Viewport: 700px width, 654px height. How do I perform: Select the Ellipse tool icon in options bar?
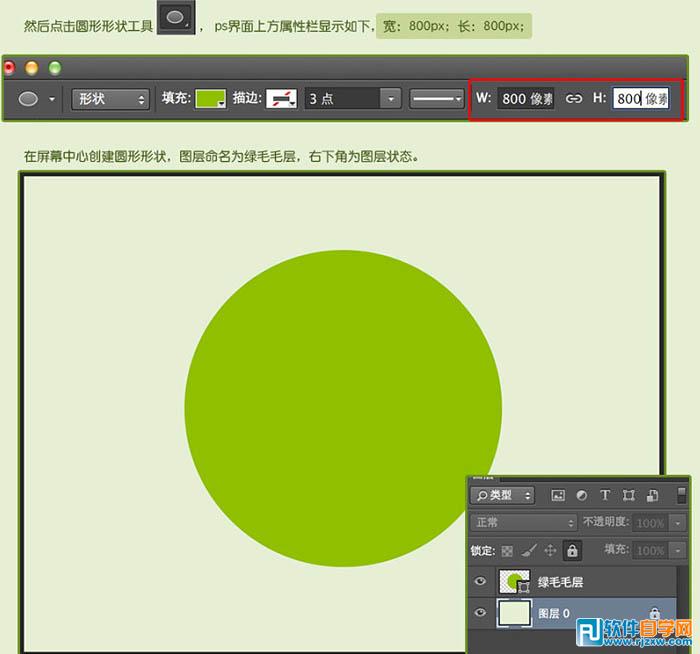point(28,99)
